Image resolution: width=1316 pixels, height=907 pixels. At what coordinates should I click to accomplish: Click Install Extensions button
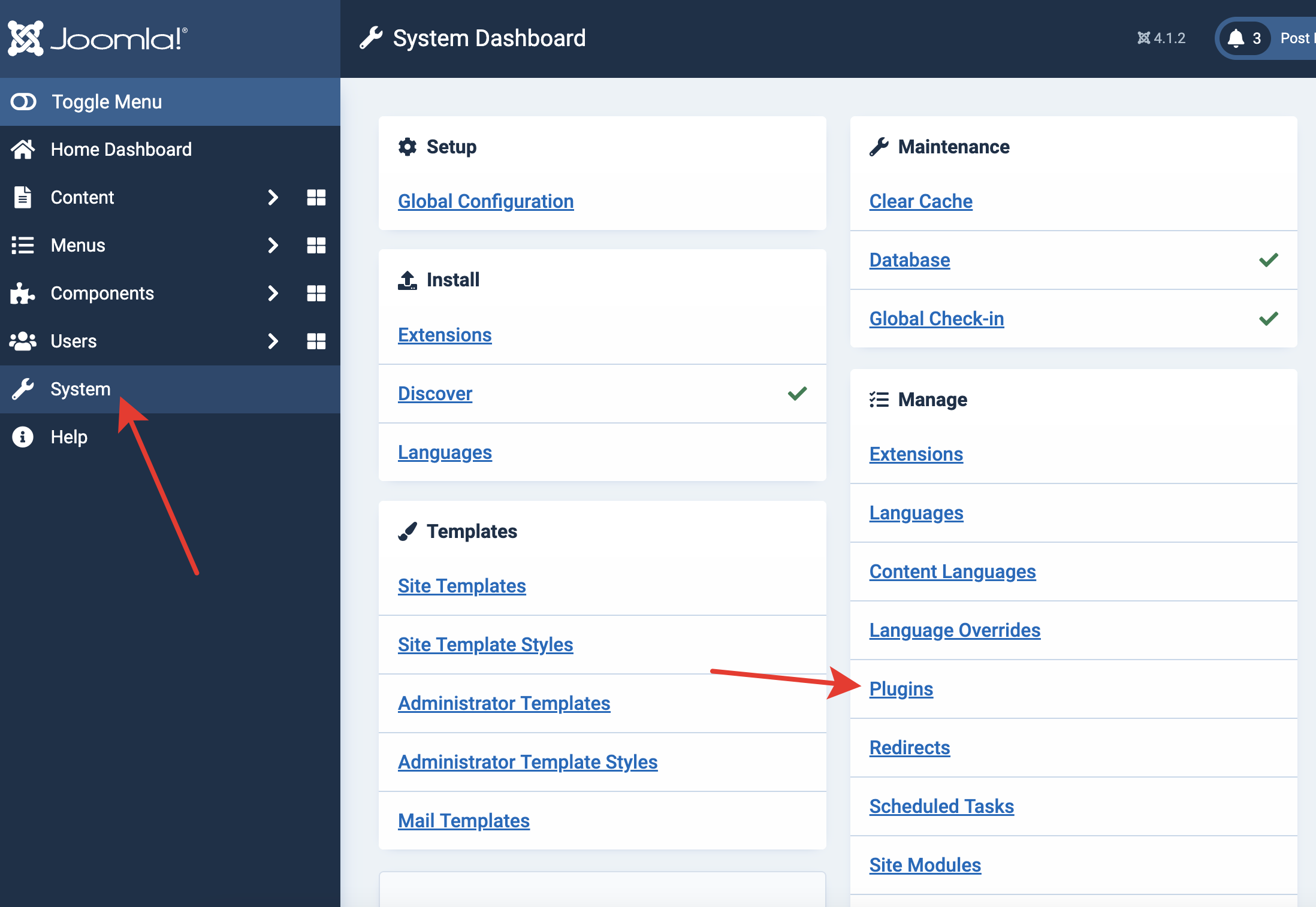tap(445, 335)
